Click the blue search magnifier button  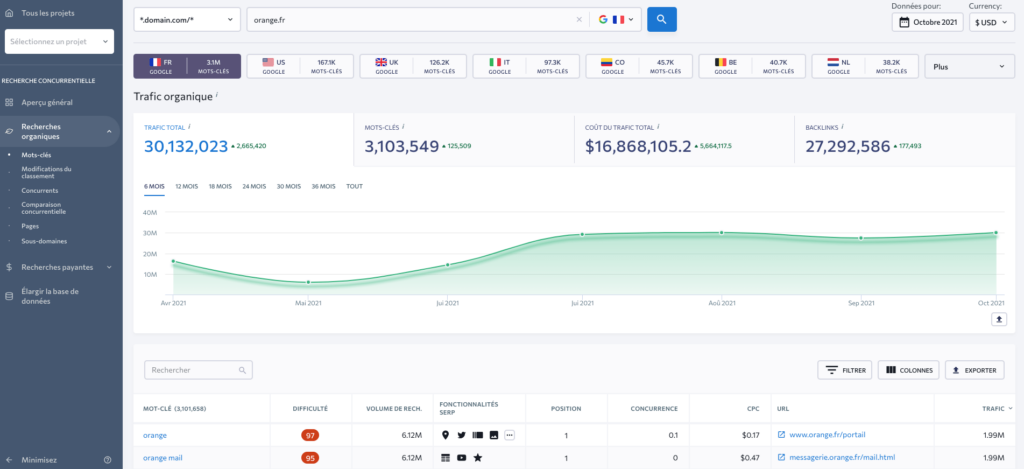point(662,20)
